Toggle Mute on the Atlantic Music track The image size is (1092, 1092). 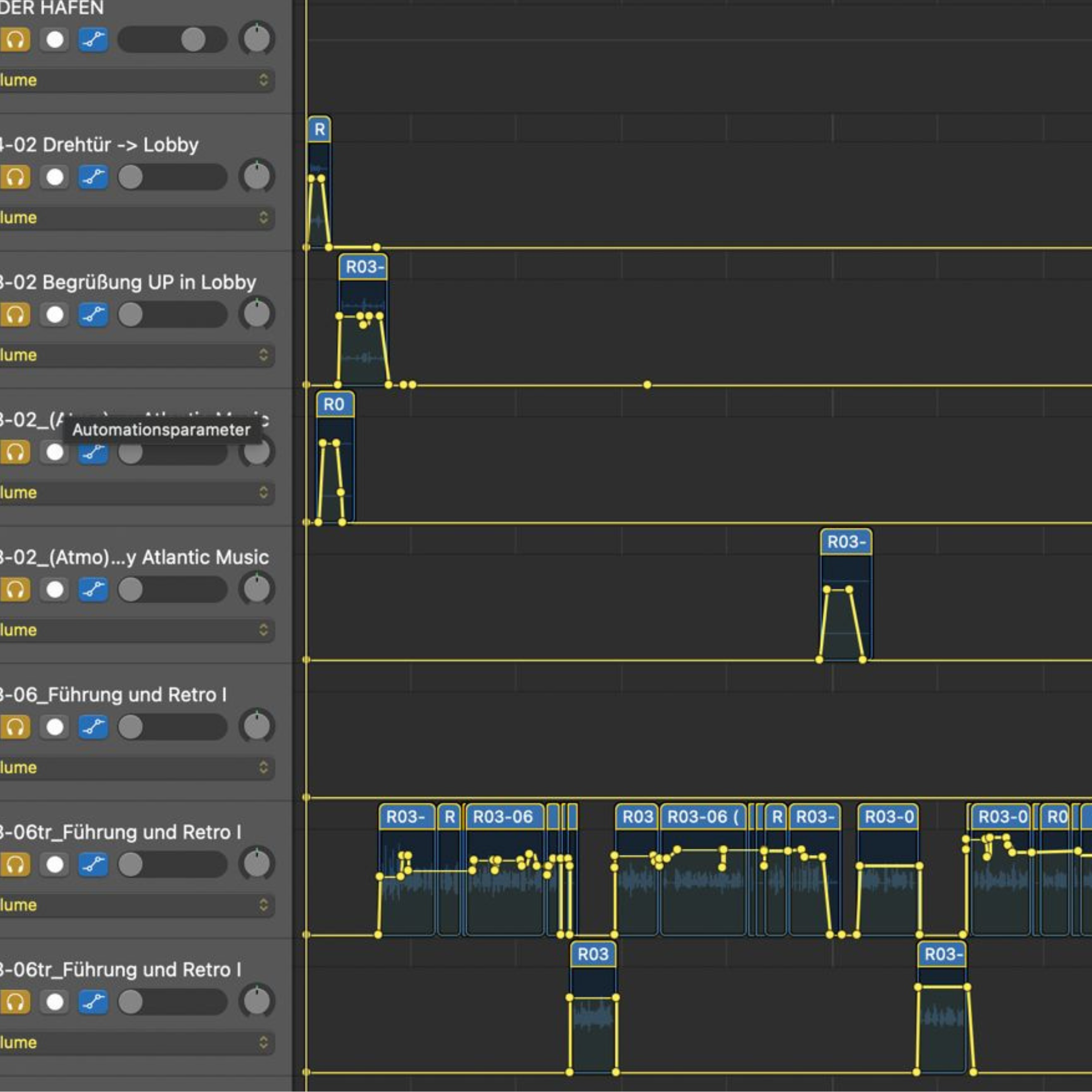click(x=54, y=590)
